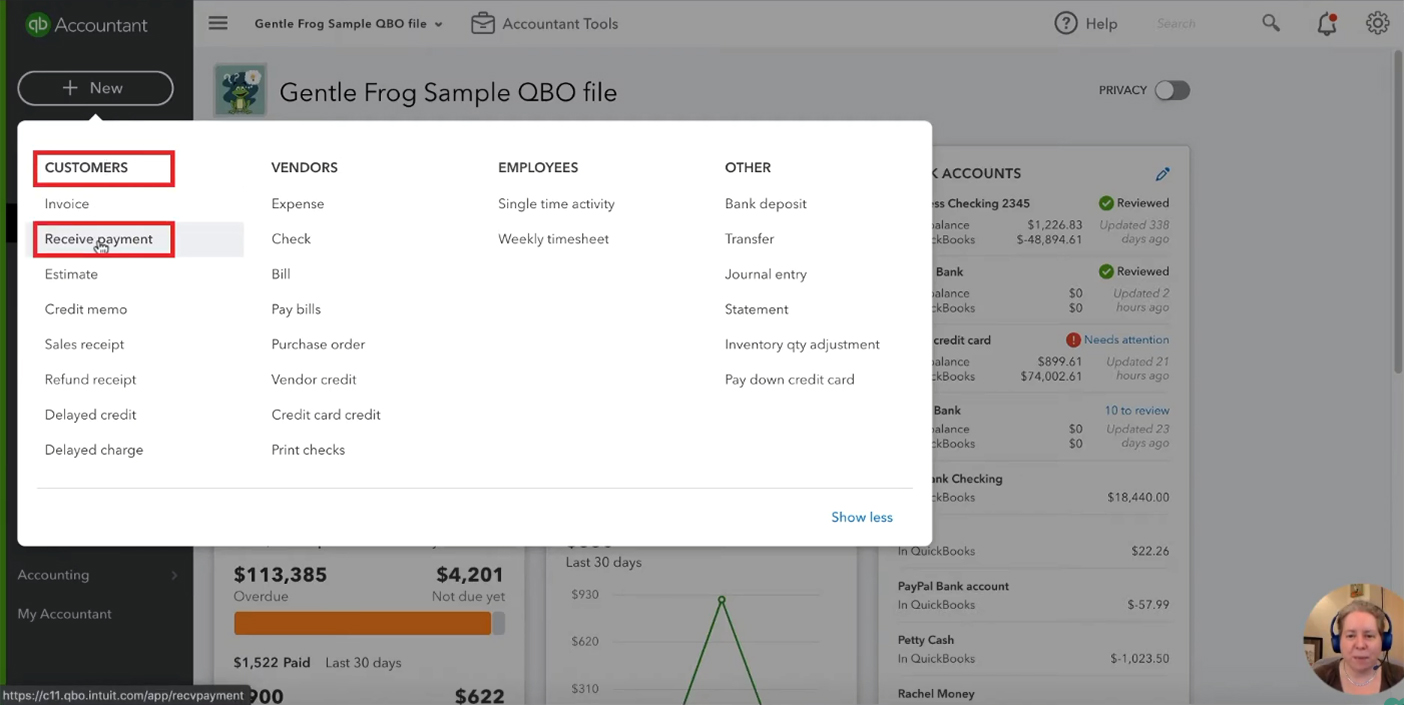Click the Help question mark icon
The width and height of the screenshot is (1404, 705).
point(1066,23)
